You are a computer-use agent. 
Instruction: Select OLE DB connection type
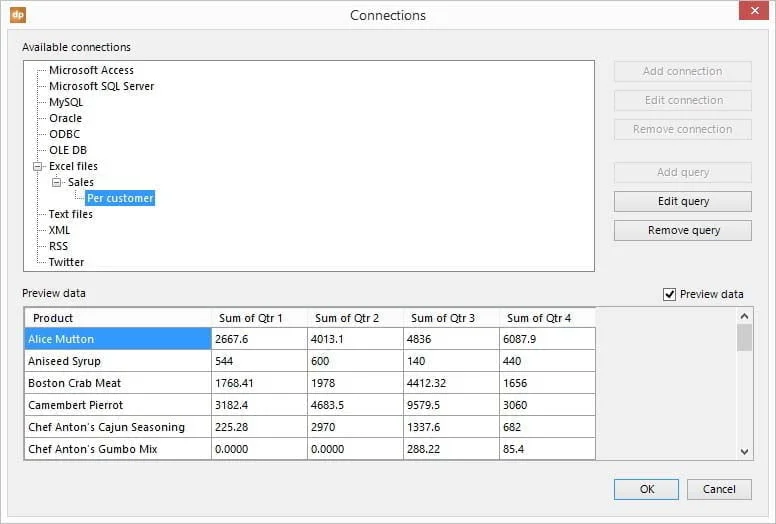click(68, 150)
